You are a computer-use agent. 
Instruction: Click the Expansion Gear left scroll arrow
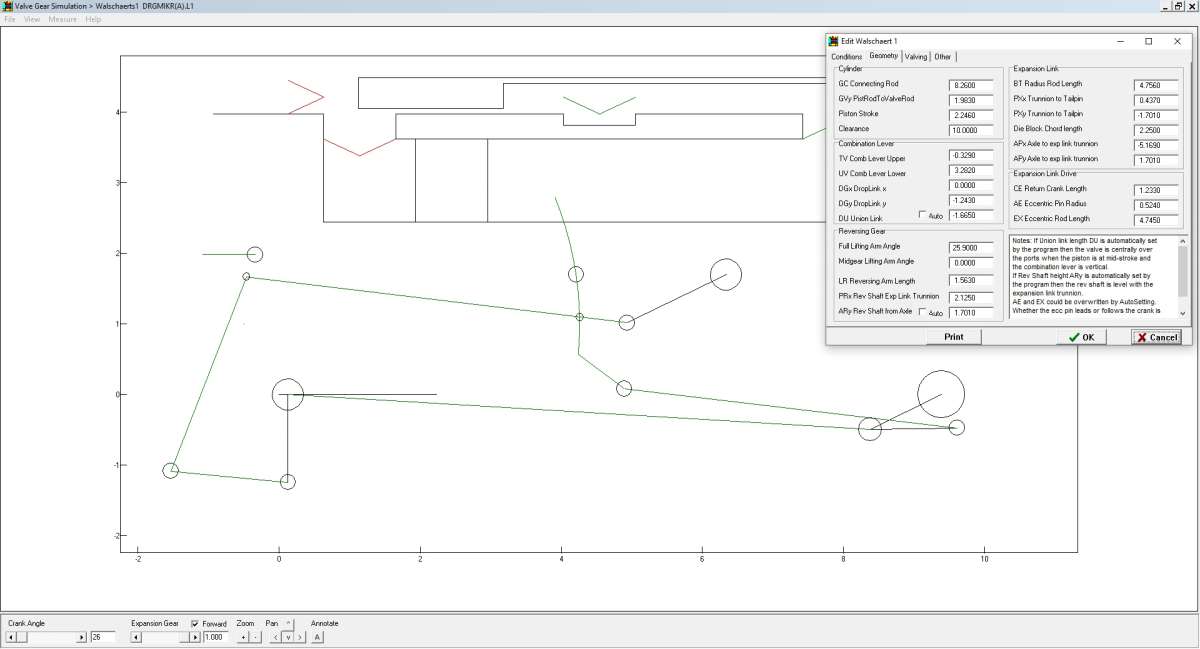pyautogui.click(x=136, y=637)
